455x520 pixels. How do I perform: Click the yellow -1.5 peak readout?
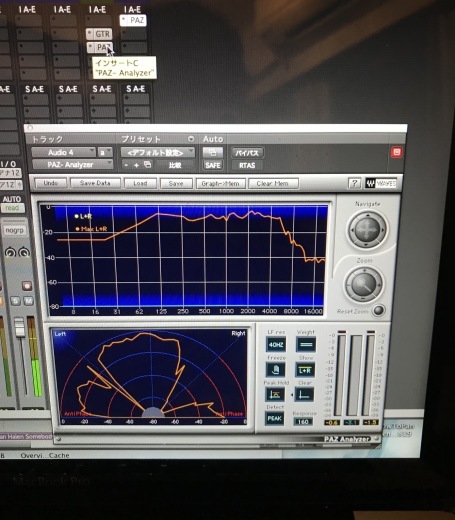[x=371, y=422]
